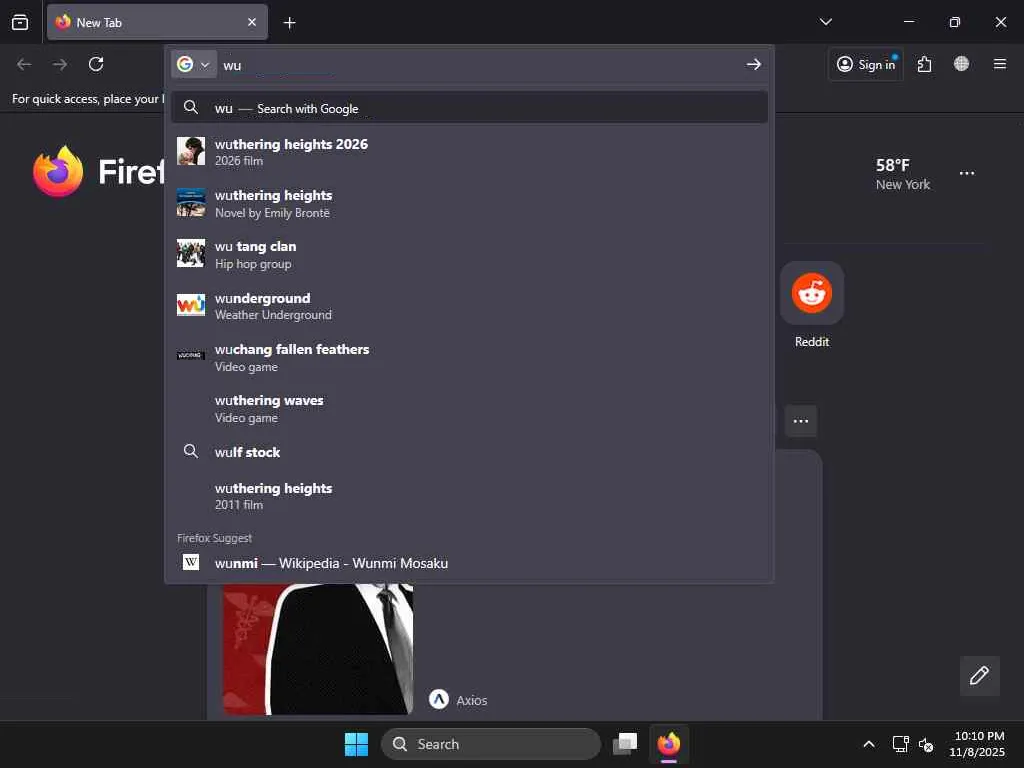Select 'wuchang fallen feathers' video game suggestion
The height and width of the screenshot is (768, 1024).
pyautogui.click(x=469, y=357)
